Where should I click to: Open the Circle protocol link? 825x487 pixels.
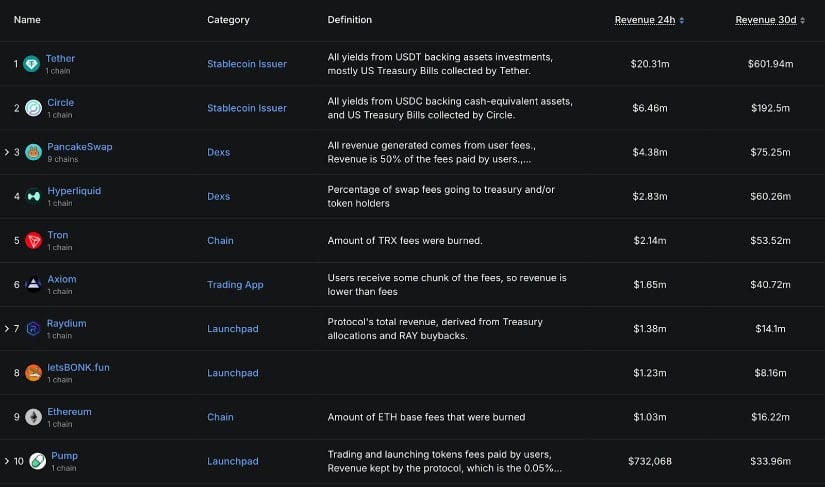(61, 103)
